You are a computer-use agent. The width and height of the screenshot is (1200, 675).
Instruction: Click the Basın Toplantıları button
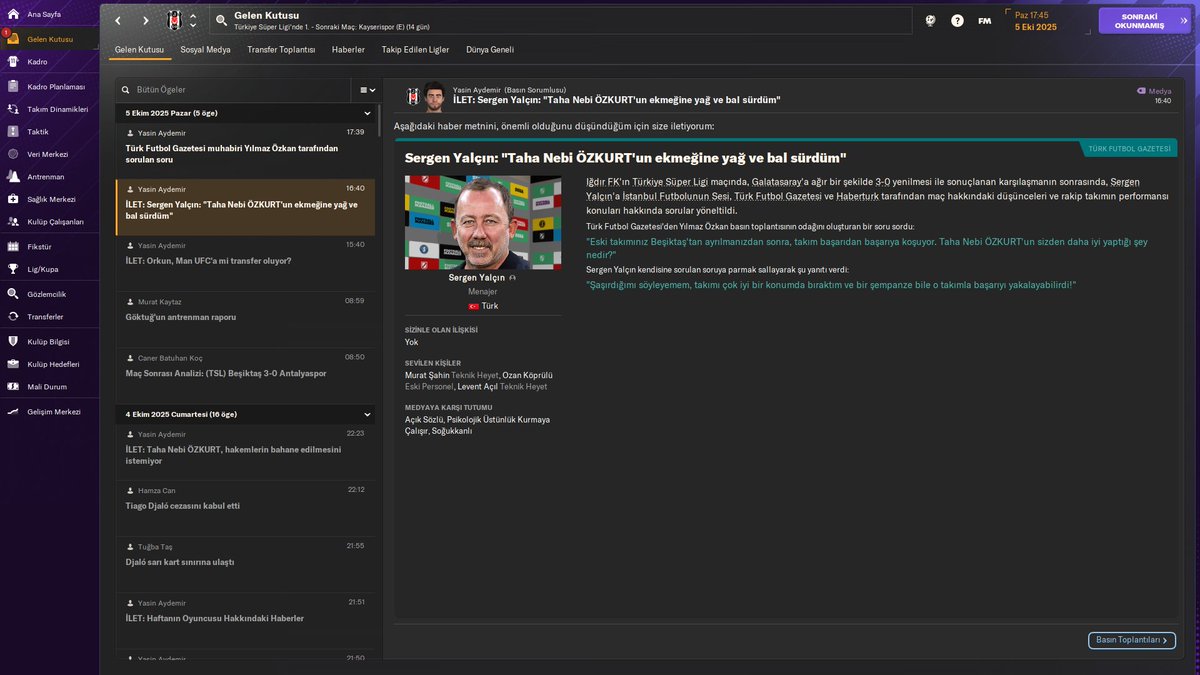coord(1131,640)
